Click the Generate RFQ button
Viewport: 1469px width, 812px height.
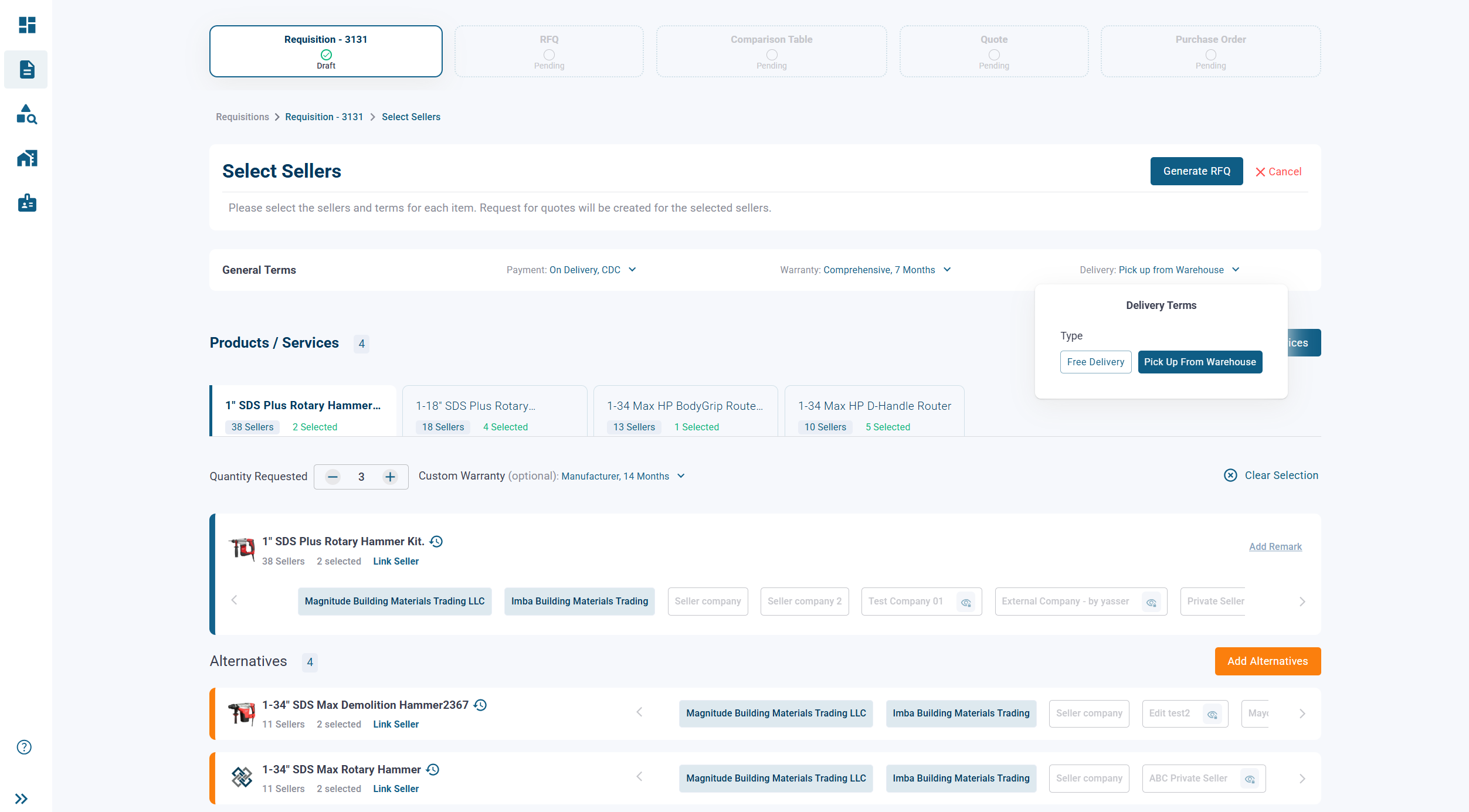point(1196,171)
